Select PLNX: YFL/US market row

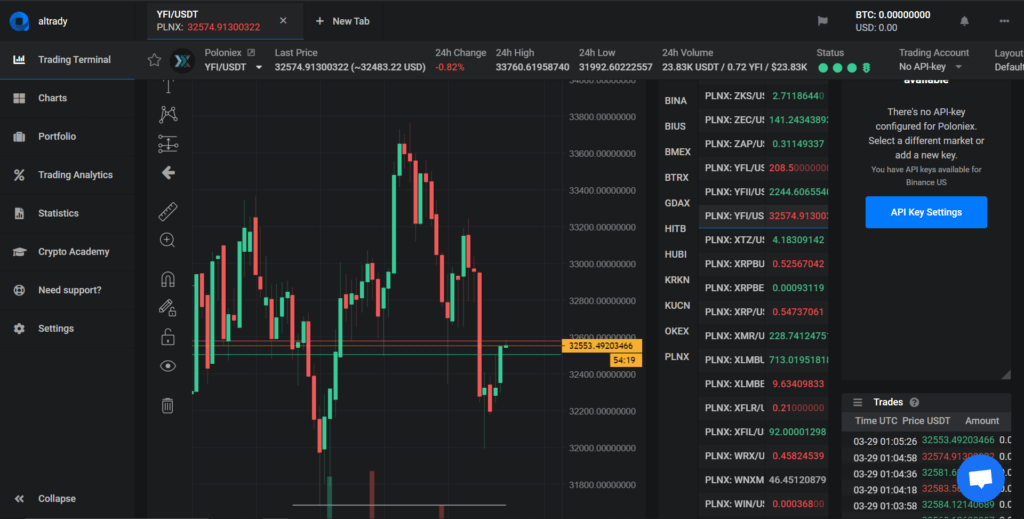(x=763, y=168)
